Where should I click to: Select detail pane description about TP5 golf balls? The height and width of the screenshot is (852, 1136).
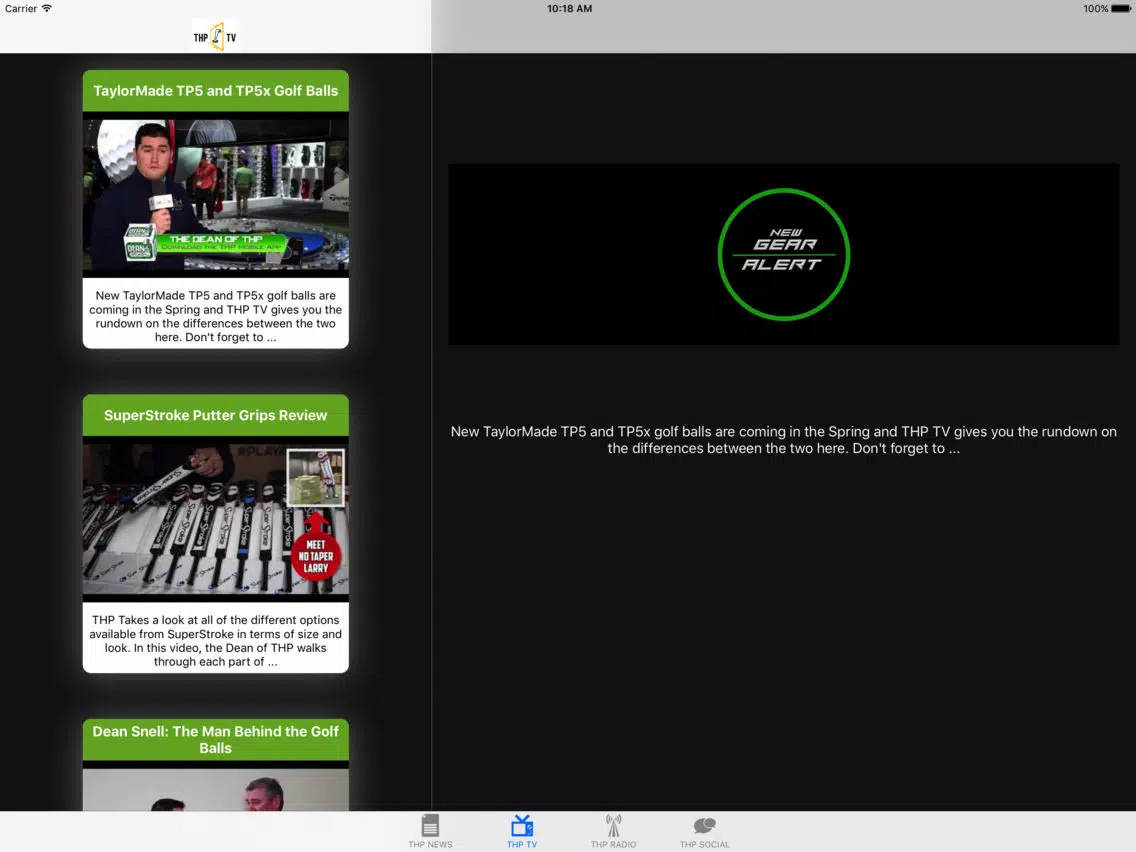click(x=784, y=440)
